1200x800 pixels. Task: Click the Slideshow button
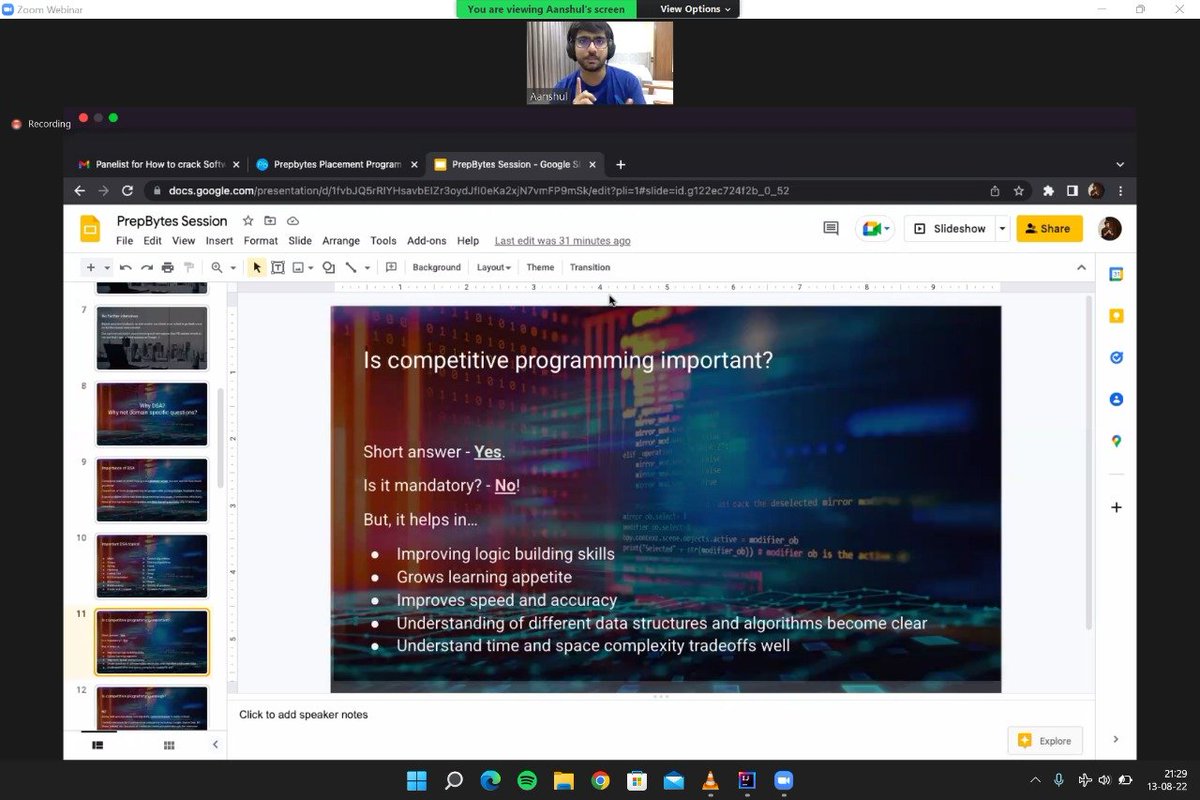(949, 229)
